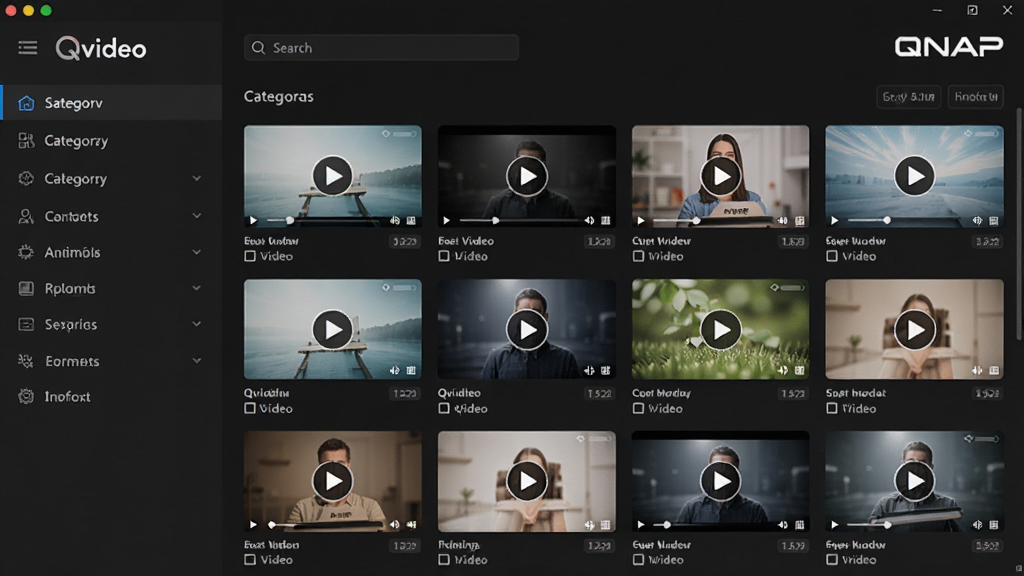The width and height of the screenshot is (1024, 576).
Task: Click volume icon on sunburst sky video
Action: pos(977,221)
